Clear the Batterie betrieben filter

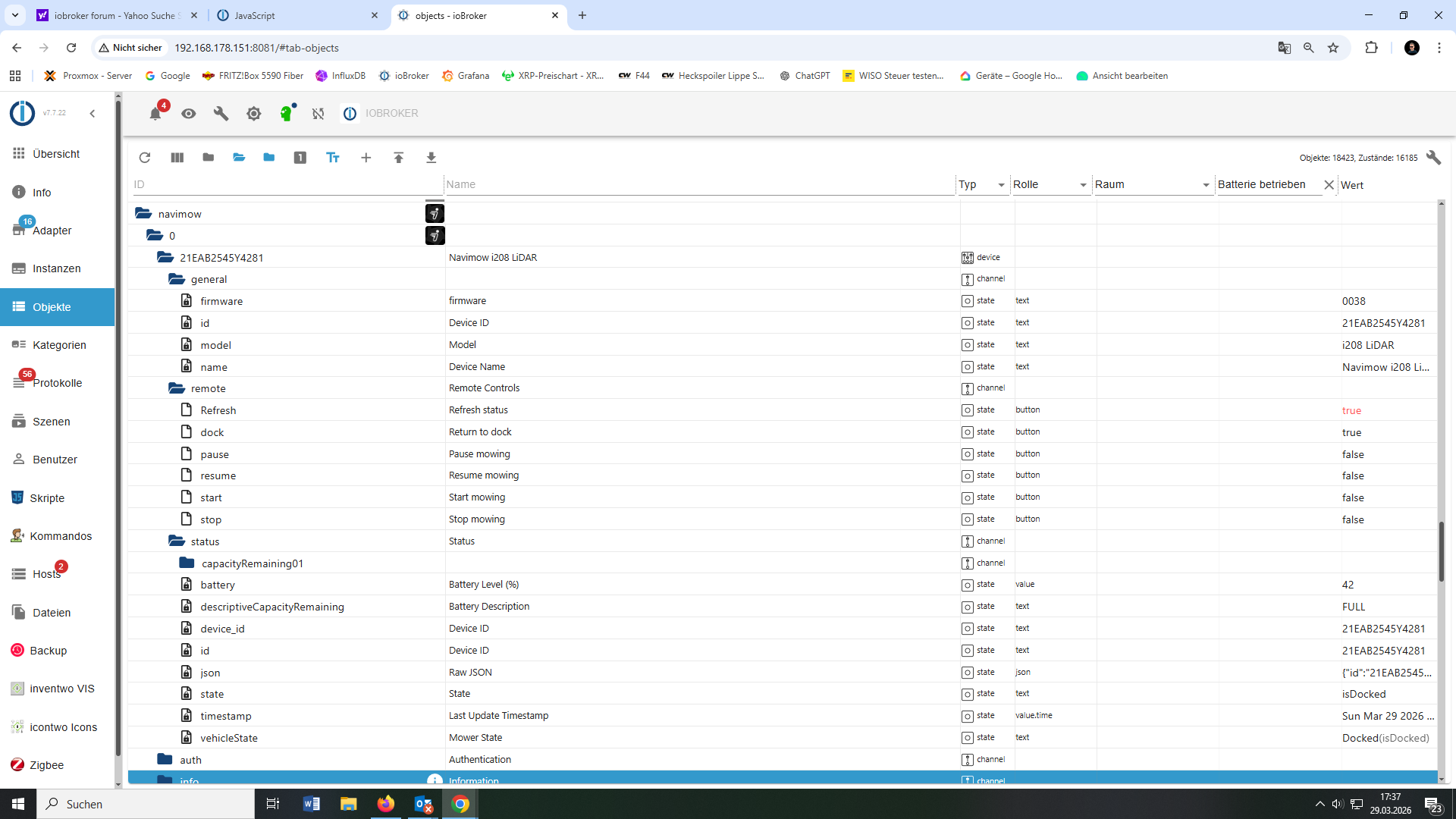[1330, 184]
